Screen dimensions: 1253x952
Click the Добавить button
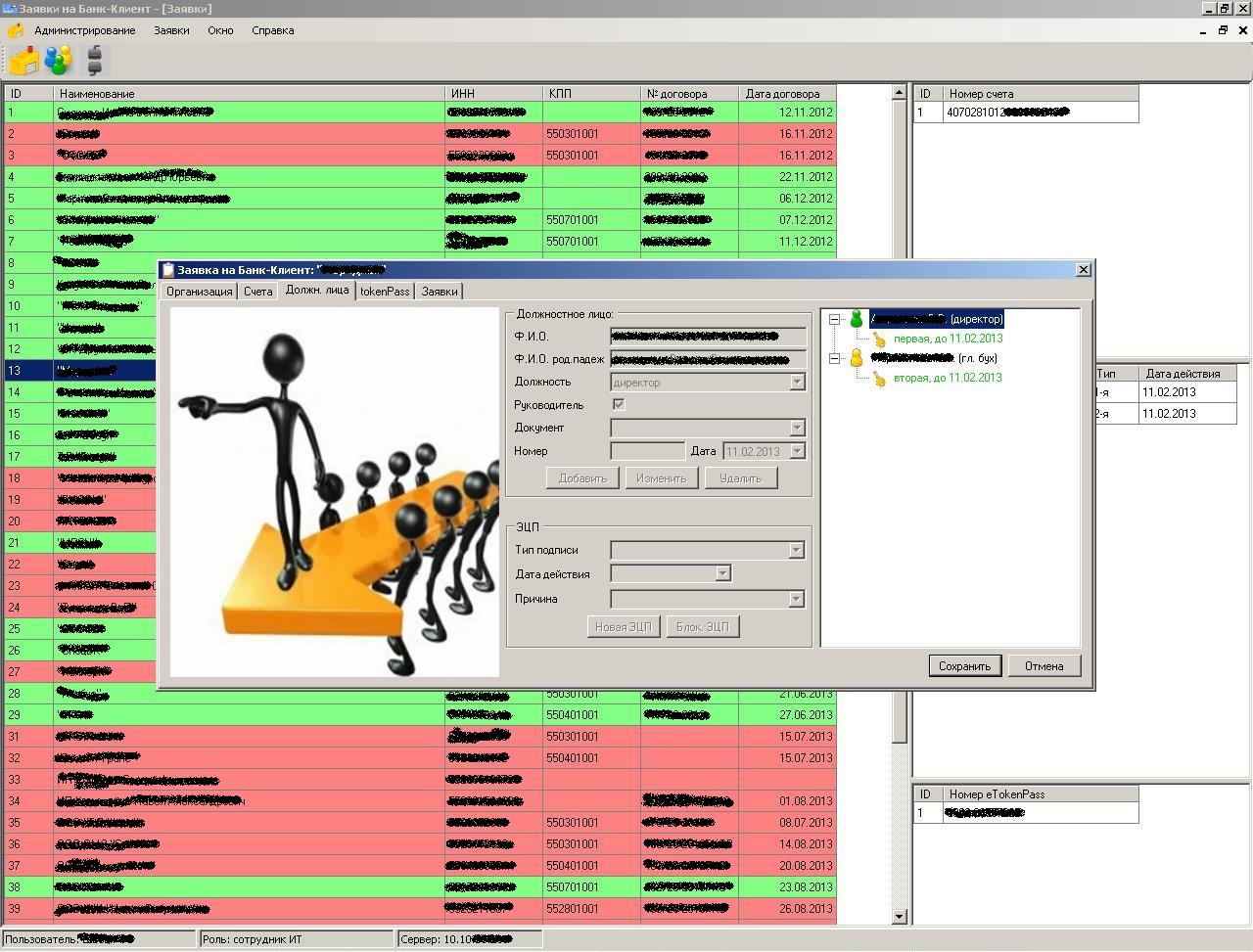(582, 478)
